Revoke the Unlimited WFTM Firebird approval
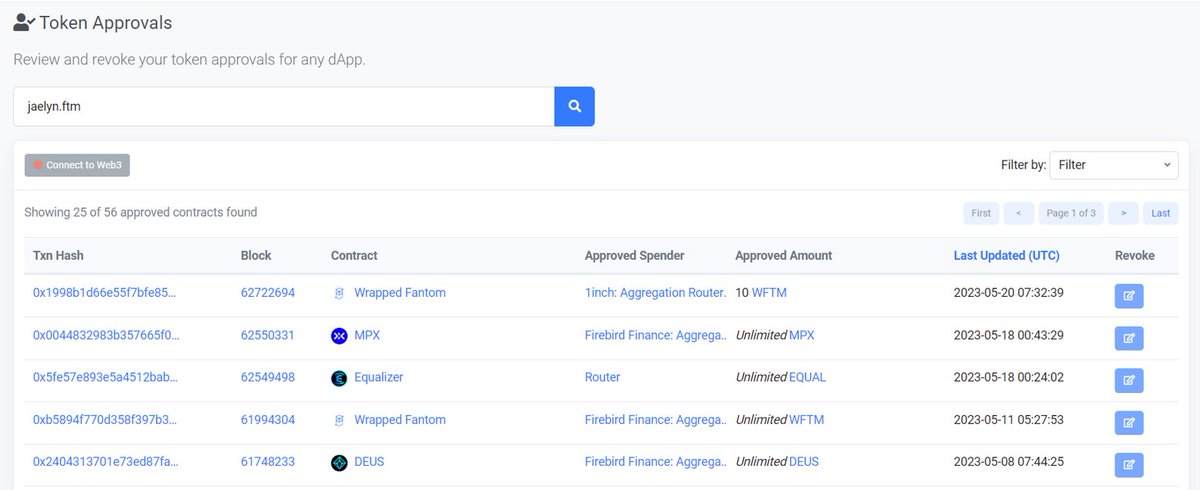This screenshot has width=1200, height=490. [1129, 423]
